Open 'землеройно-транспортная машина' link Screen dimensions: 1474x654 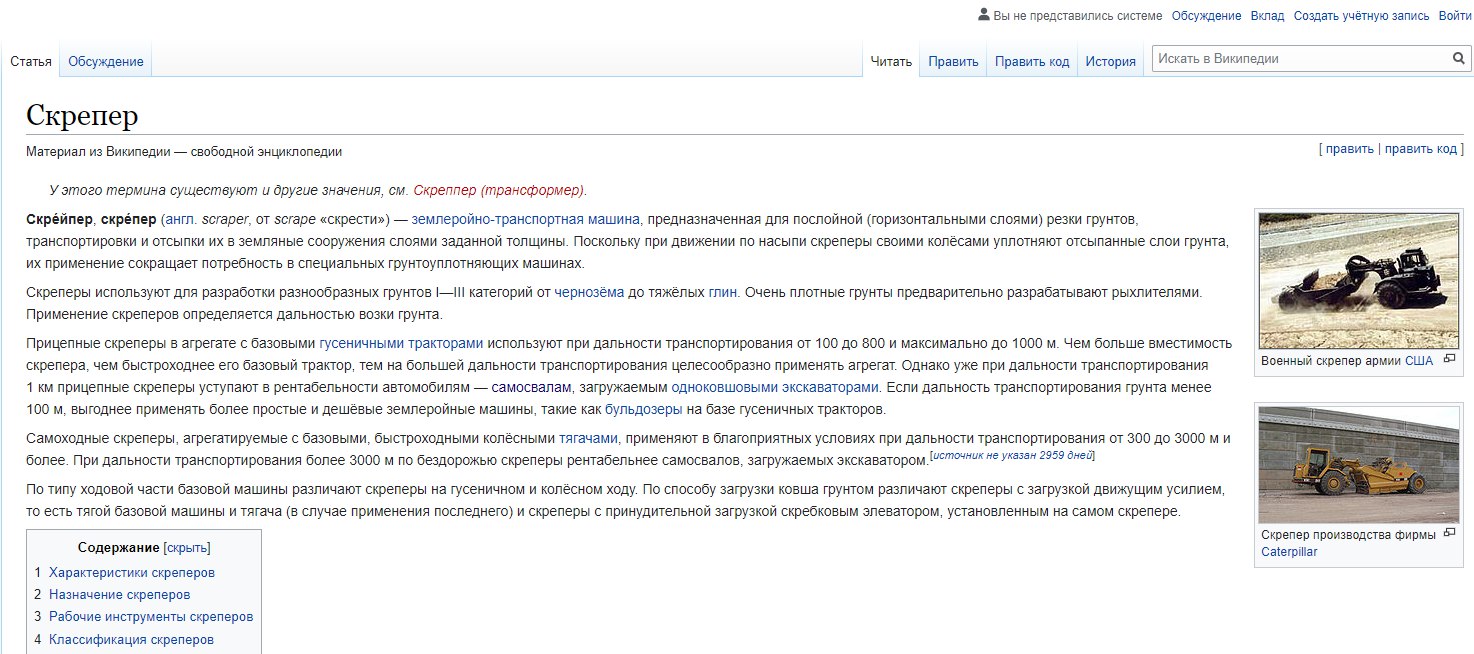(526, 218)
